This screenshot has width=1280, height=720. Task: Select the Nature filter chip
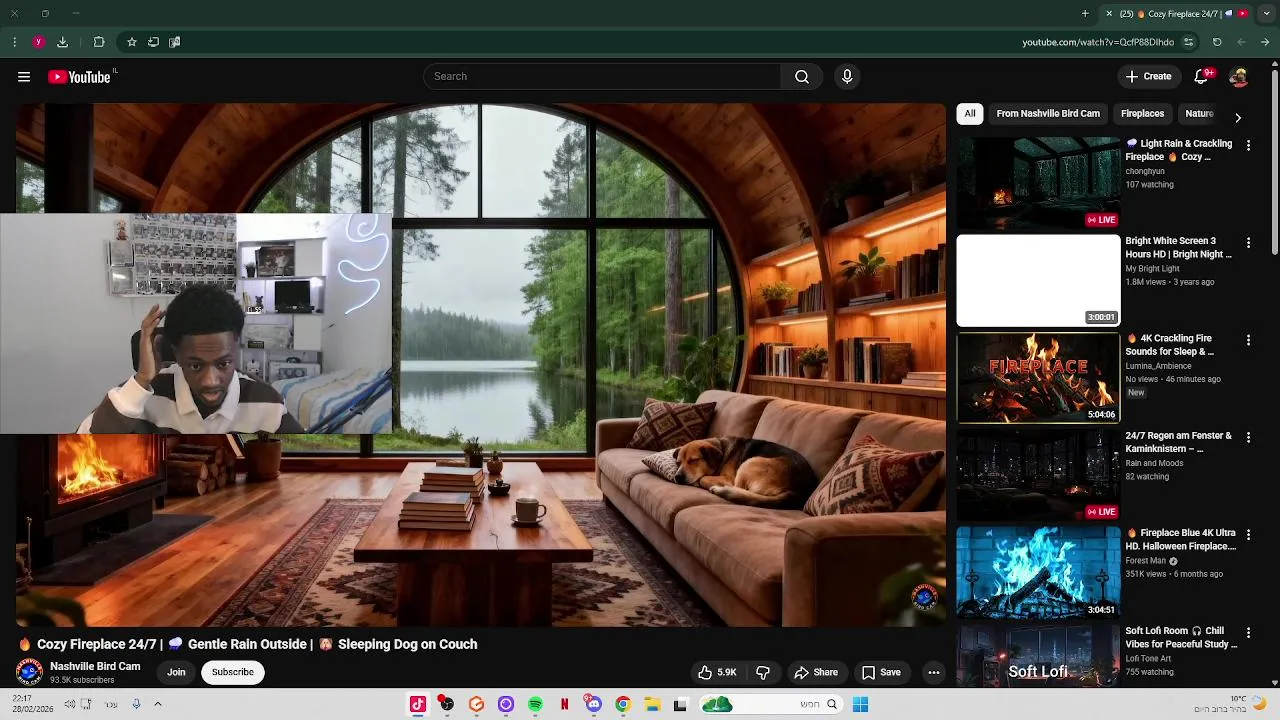pos(1199,114)
